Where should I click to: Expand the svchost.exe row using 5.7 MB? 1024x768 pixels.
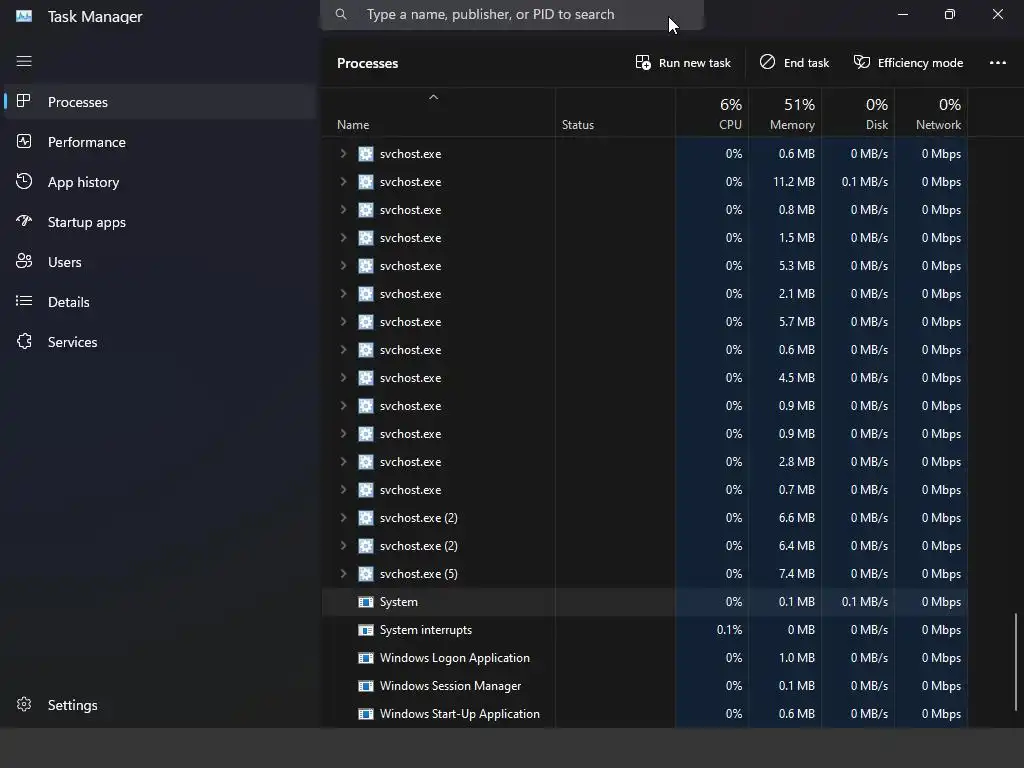click(343, 321)
